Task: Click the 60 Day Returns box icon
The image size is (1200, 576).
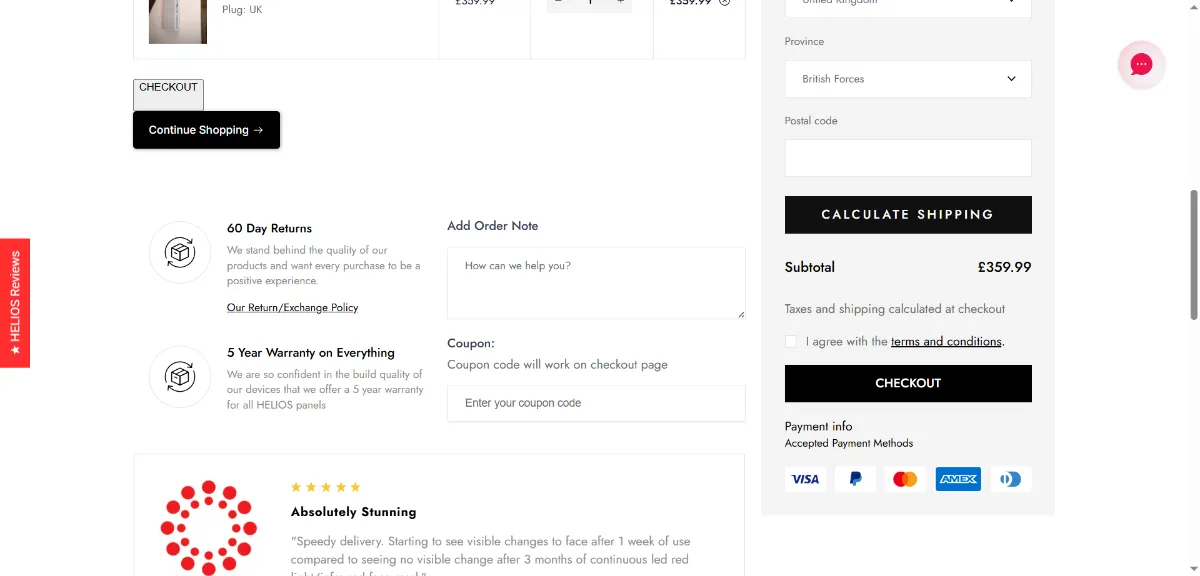Action: coord(180,253)
